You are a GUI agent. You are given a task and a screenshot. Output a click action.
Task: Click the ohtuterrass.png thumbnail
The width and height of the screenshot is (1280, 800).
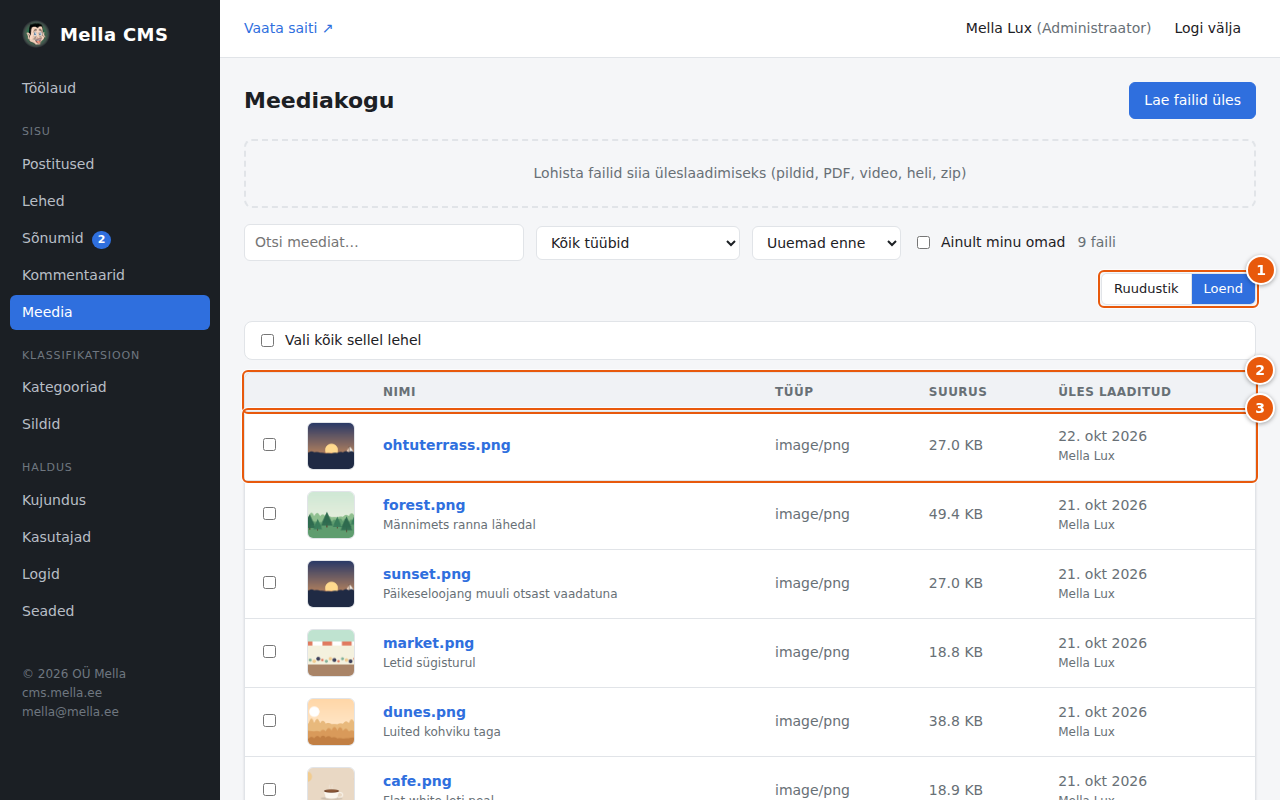[331, 446]
